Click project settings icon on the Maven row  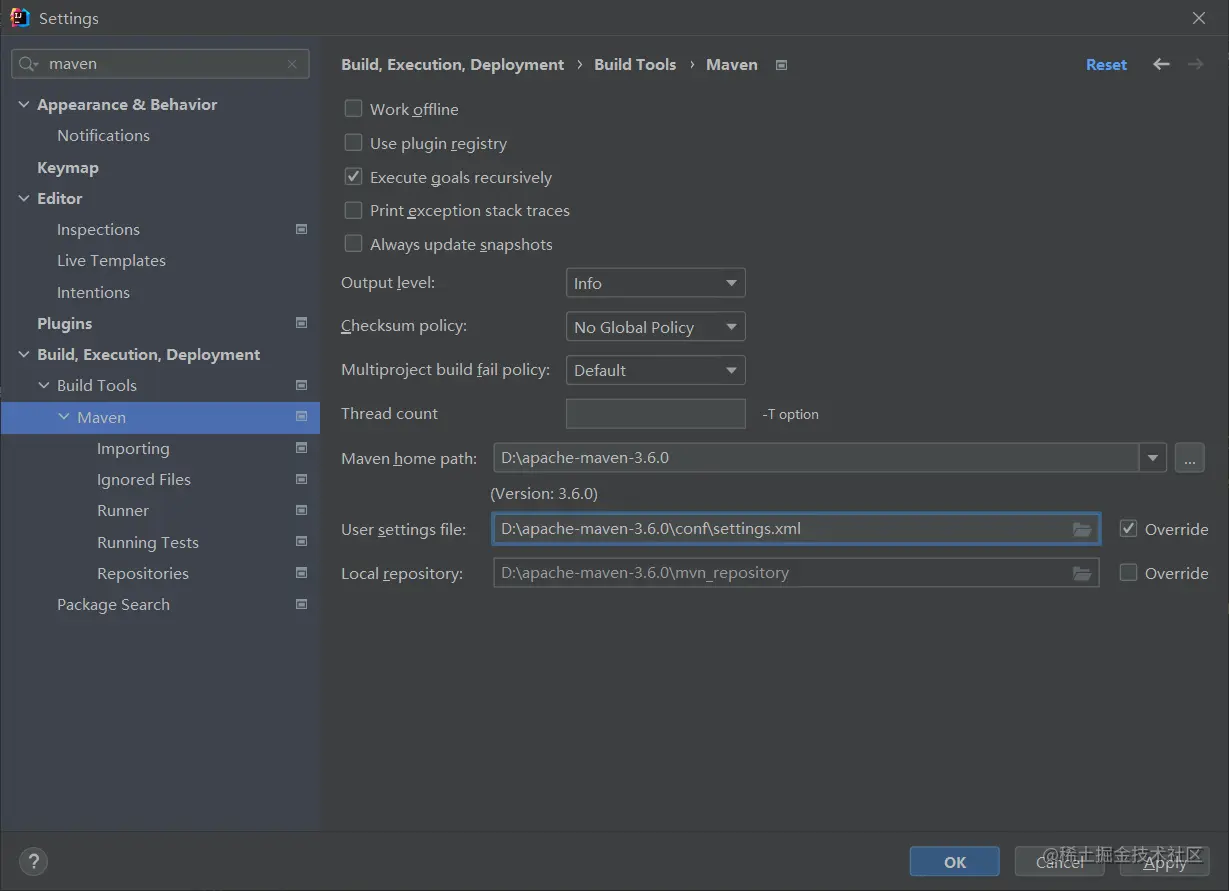302,417
